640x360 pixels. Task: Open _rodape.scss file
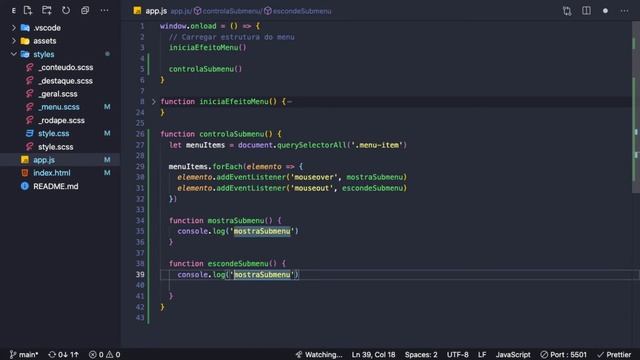tap(61, 120)
